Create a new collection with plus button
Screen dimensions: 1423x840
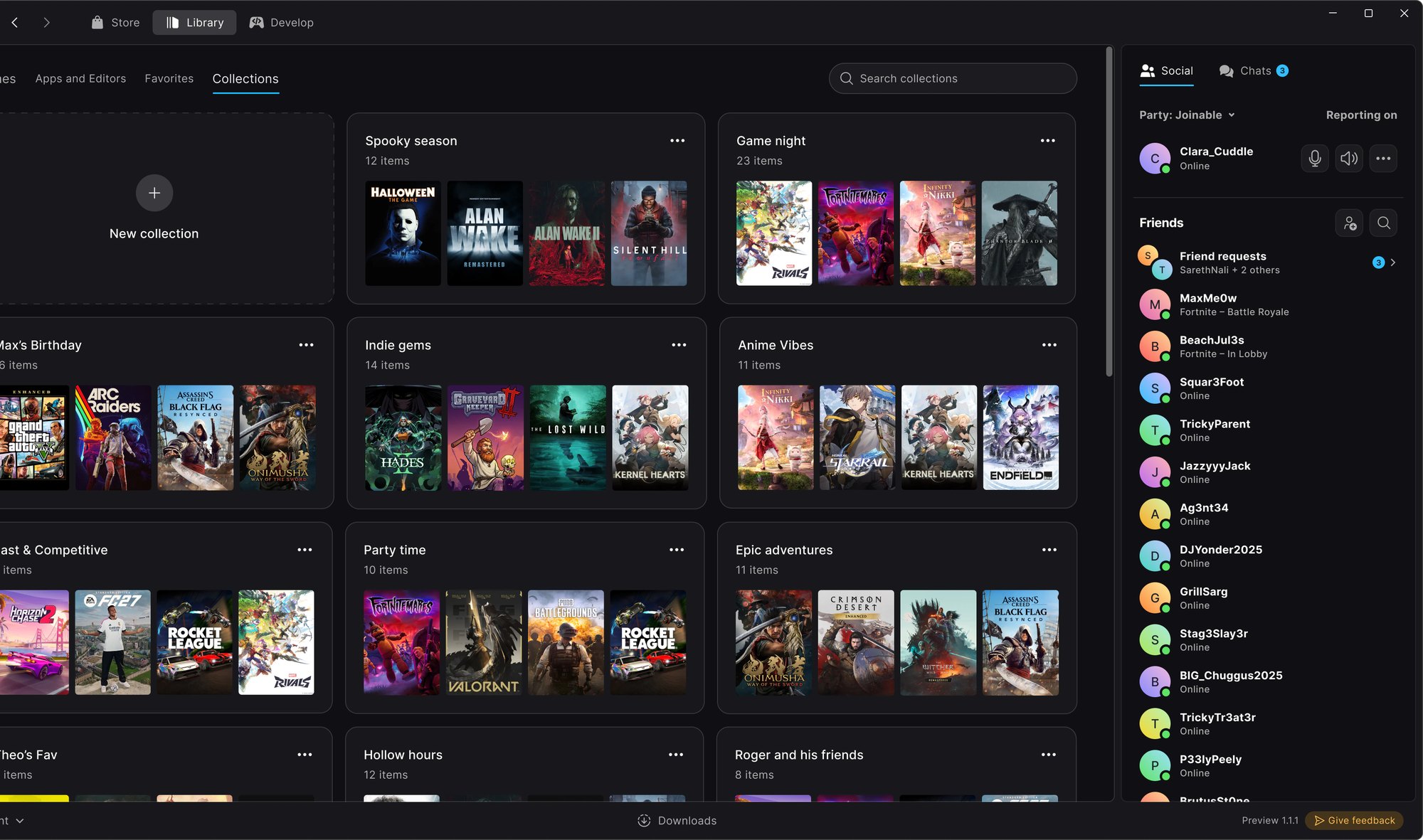pos(154,193)
